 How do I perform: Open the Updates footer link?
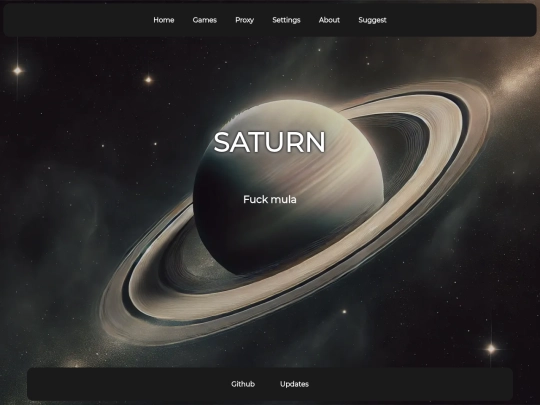[x=294, y=384]
